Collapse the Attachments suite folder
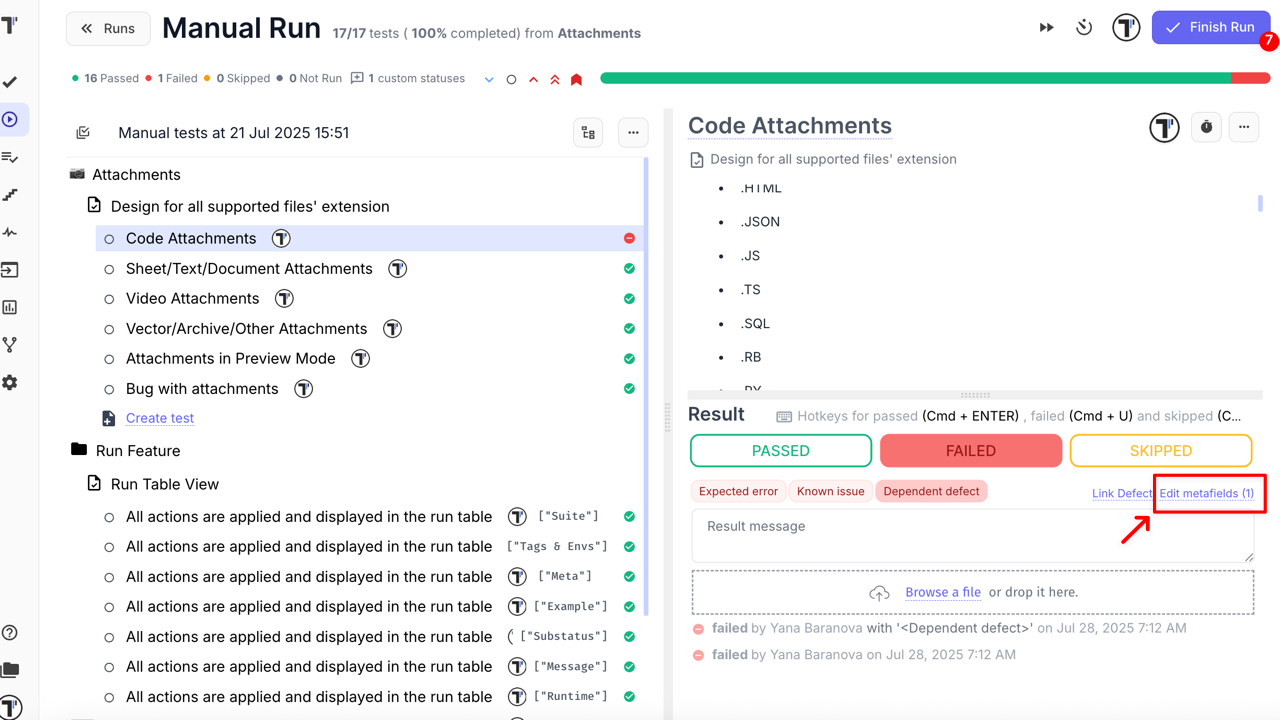Screen dimensions: 1280x720 point(77,174)
